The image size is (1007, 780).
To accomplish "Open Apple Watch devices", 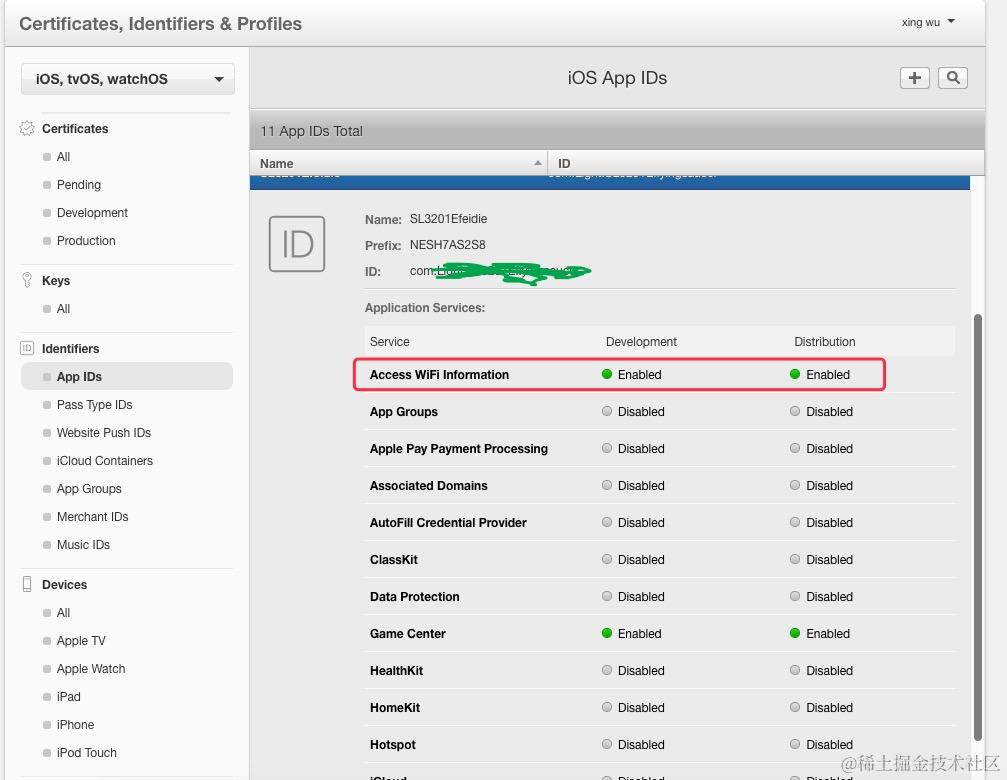I will [x=91, y=669].
